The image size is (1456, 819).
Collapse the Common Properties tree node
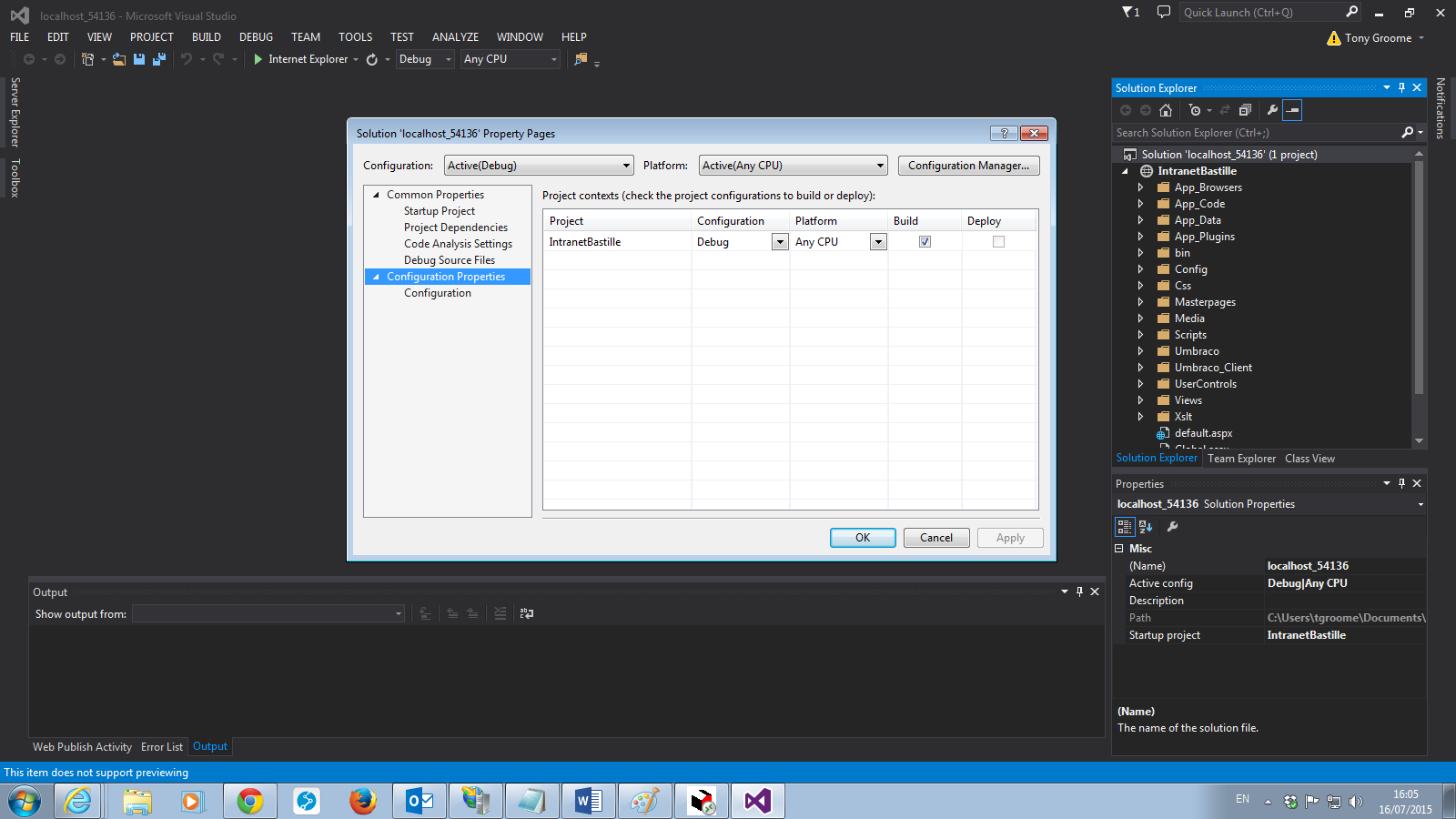point(376,195)
